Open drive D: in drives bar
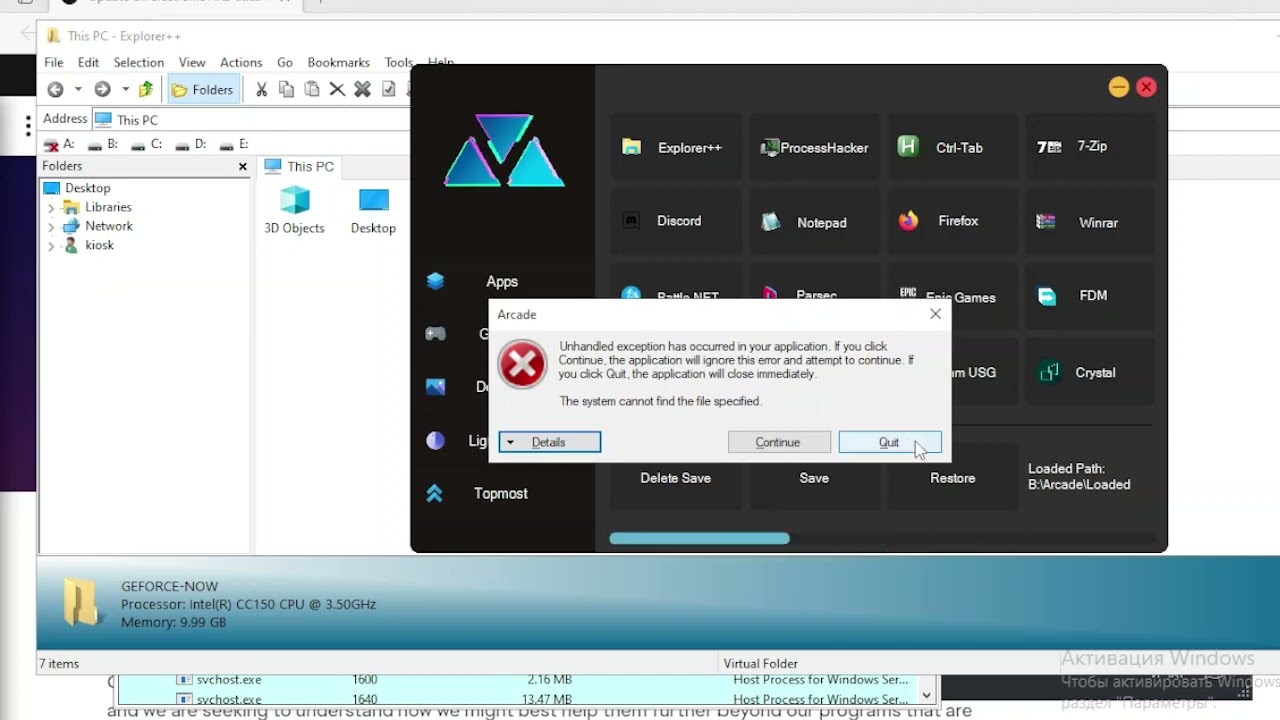The height and width of the screenshot is (720, 1280). tap(190, 144)
